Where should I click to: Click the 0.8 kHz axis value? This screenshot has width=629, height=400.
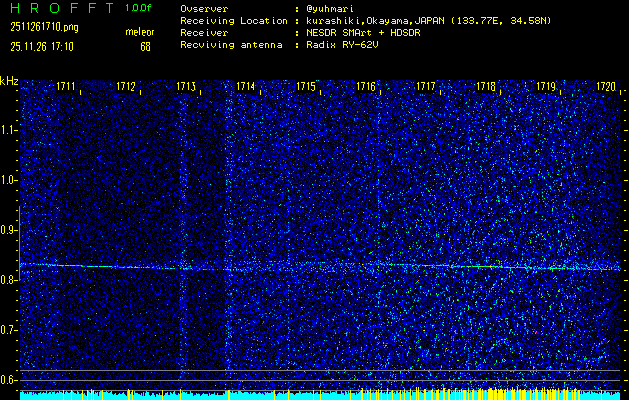[8, 280]
